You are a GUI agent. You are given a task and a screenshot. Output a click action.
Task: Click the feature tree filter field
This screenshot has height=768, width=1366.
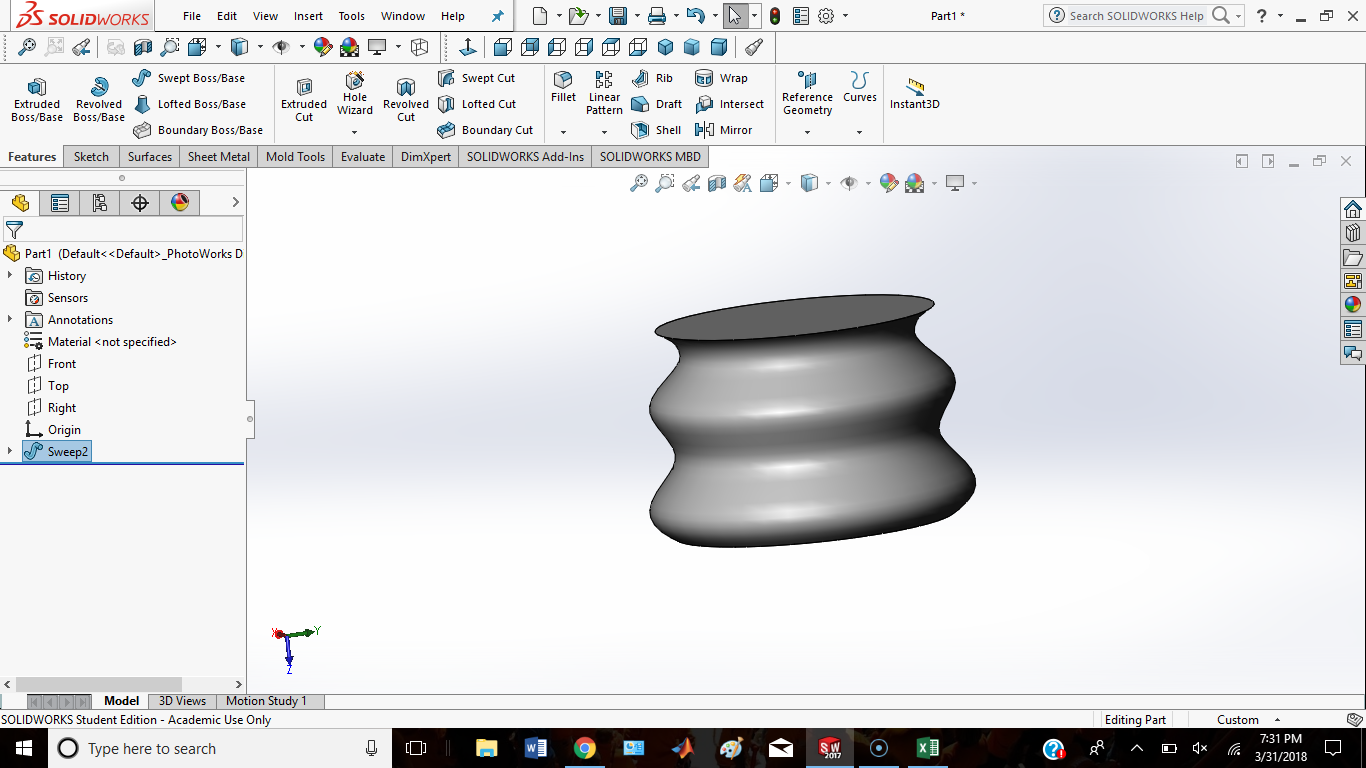122,230
